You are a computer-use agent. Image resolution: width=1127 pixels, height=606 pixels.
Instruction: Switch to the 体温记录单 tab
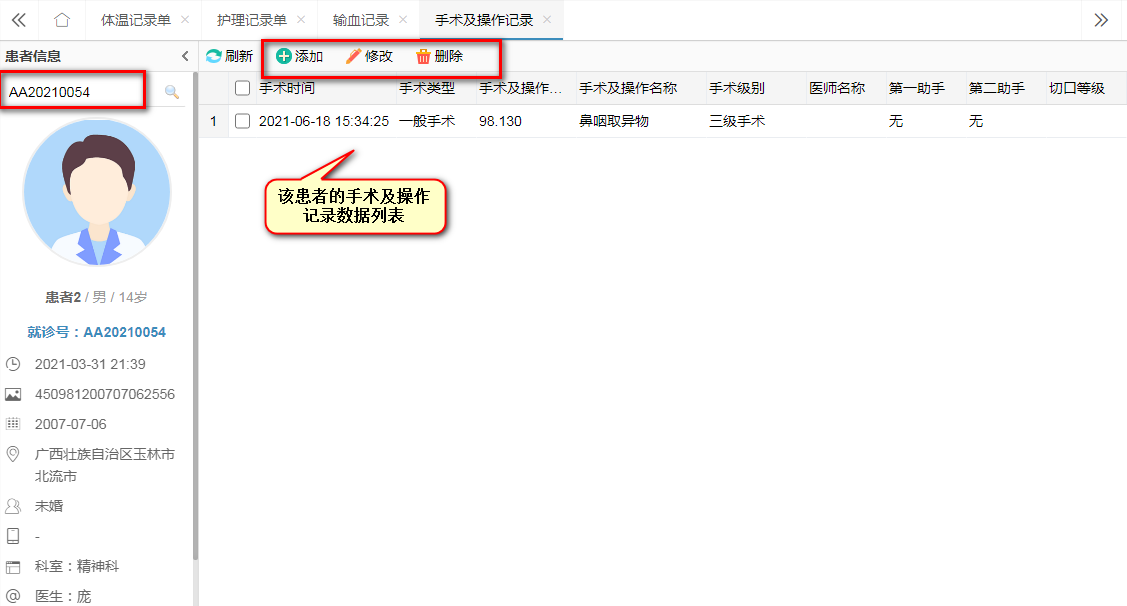pos(136,20)
